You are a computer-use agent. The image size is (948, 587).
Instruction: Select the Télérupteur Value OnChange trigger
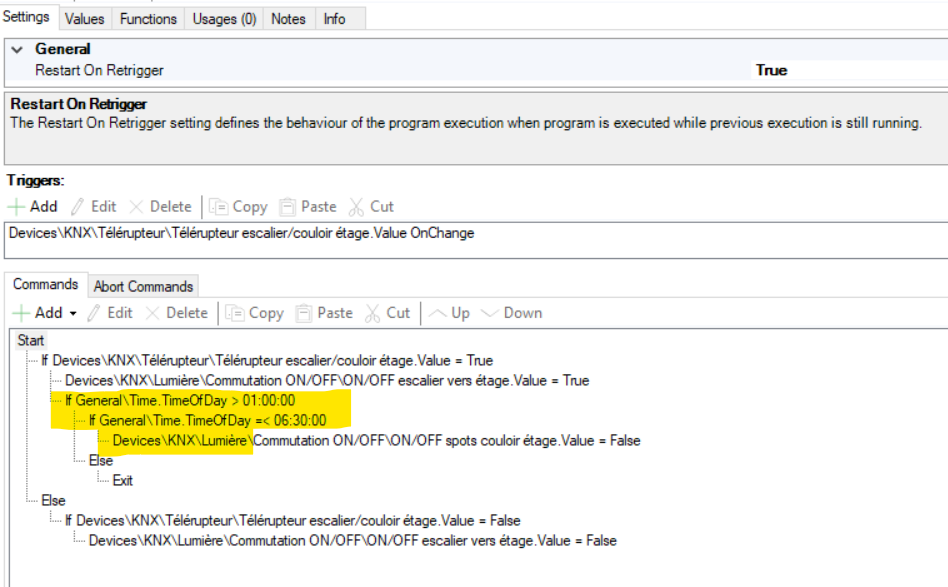(241, 233)
